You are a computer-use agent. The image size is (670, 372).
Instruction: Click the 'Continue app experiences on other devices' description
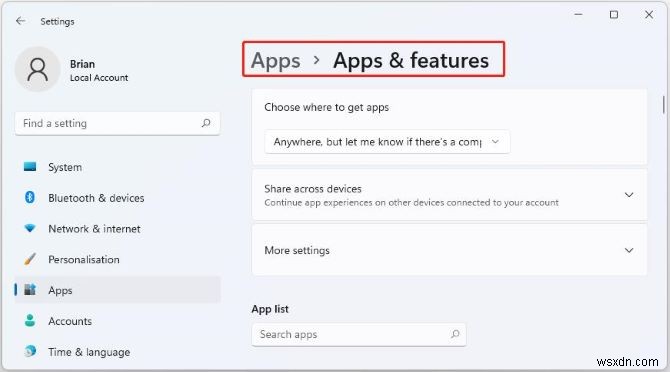tap(411, 202)
